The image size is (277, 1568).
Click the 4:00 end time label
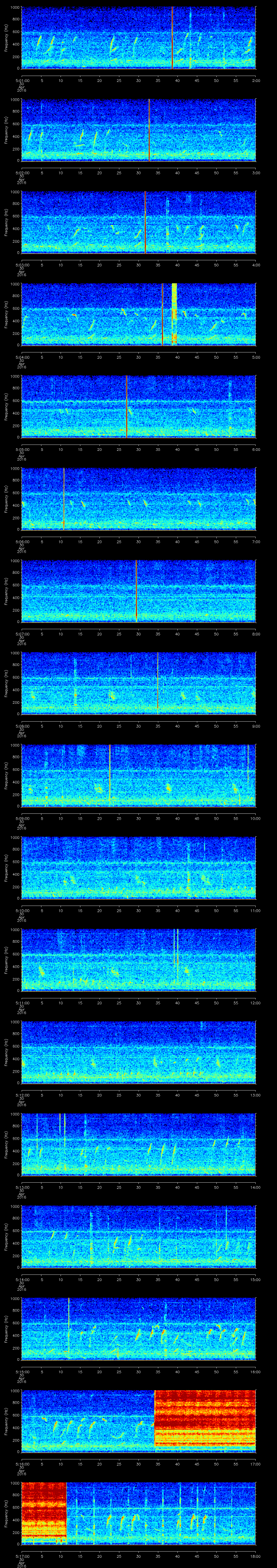pos(256,265)
